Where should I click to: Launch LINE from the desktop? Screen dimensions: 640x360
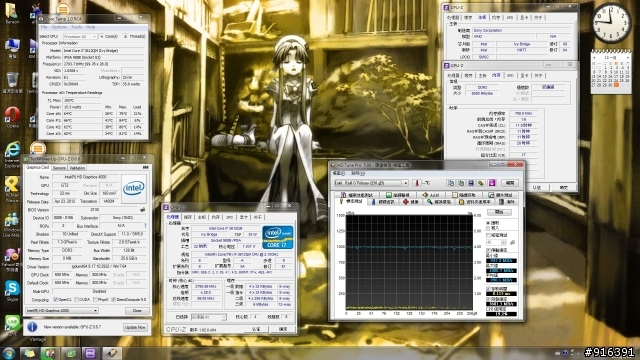(12, 324)
